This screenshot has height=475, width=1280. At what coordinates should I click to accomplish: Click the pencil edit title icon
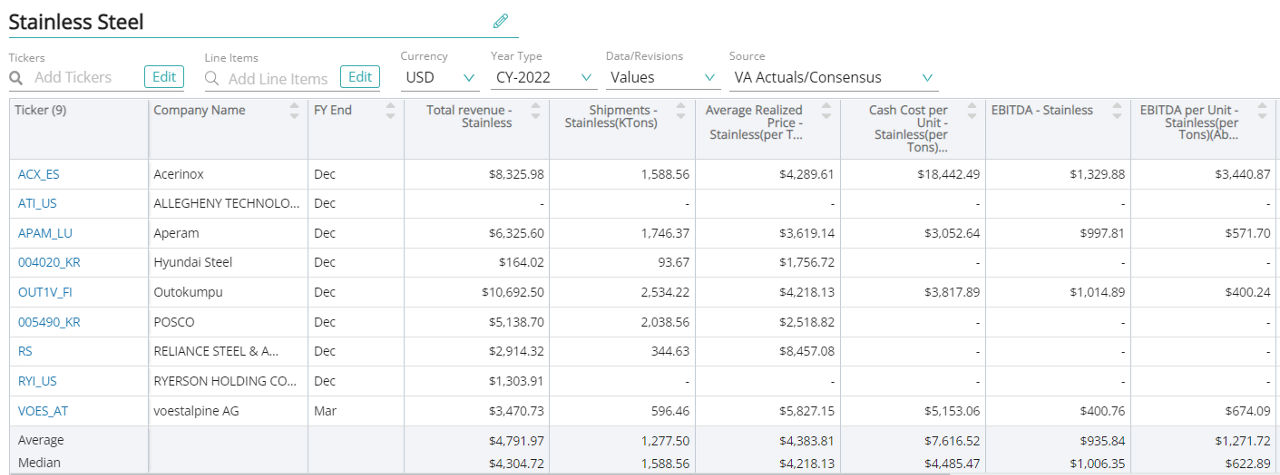501,21
